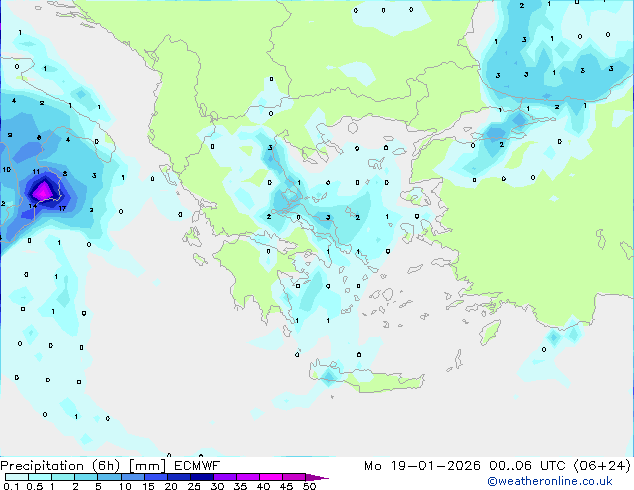Click the 'Precipitation (6h)' title text

60,466
